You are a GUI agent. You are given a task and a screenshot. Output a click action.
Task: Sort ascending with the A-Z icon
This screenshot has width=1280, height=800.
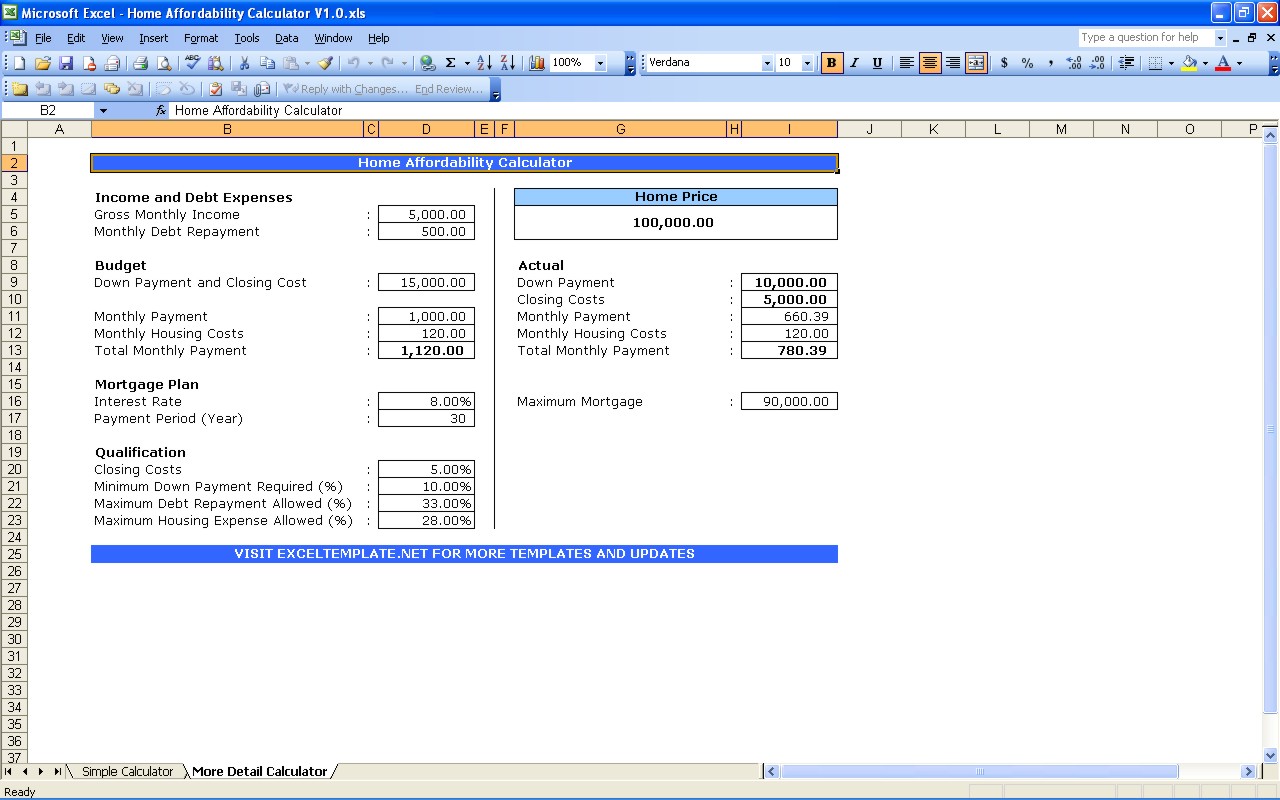coord(484,63)
